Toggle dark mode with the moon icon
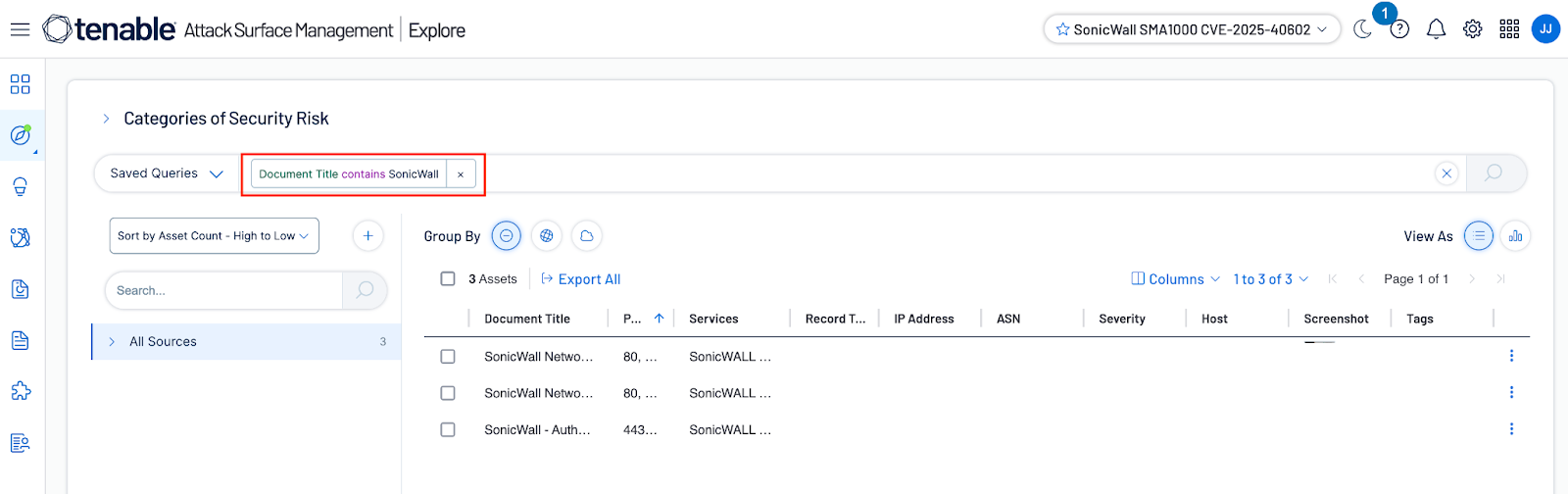Viewport: 1568px width, 494px height. (x=1362, y=29)
